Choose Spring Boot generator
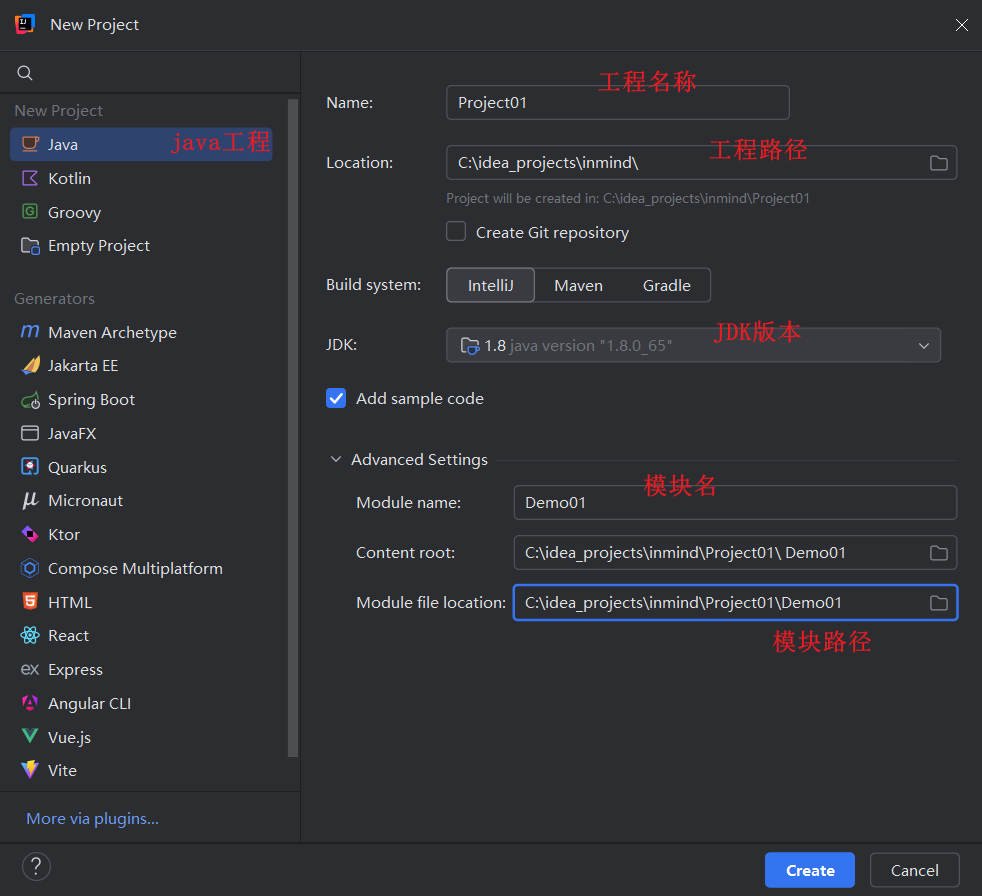 click(142, 399)
